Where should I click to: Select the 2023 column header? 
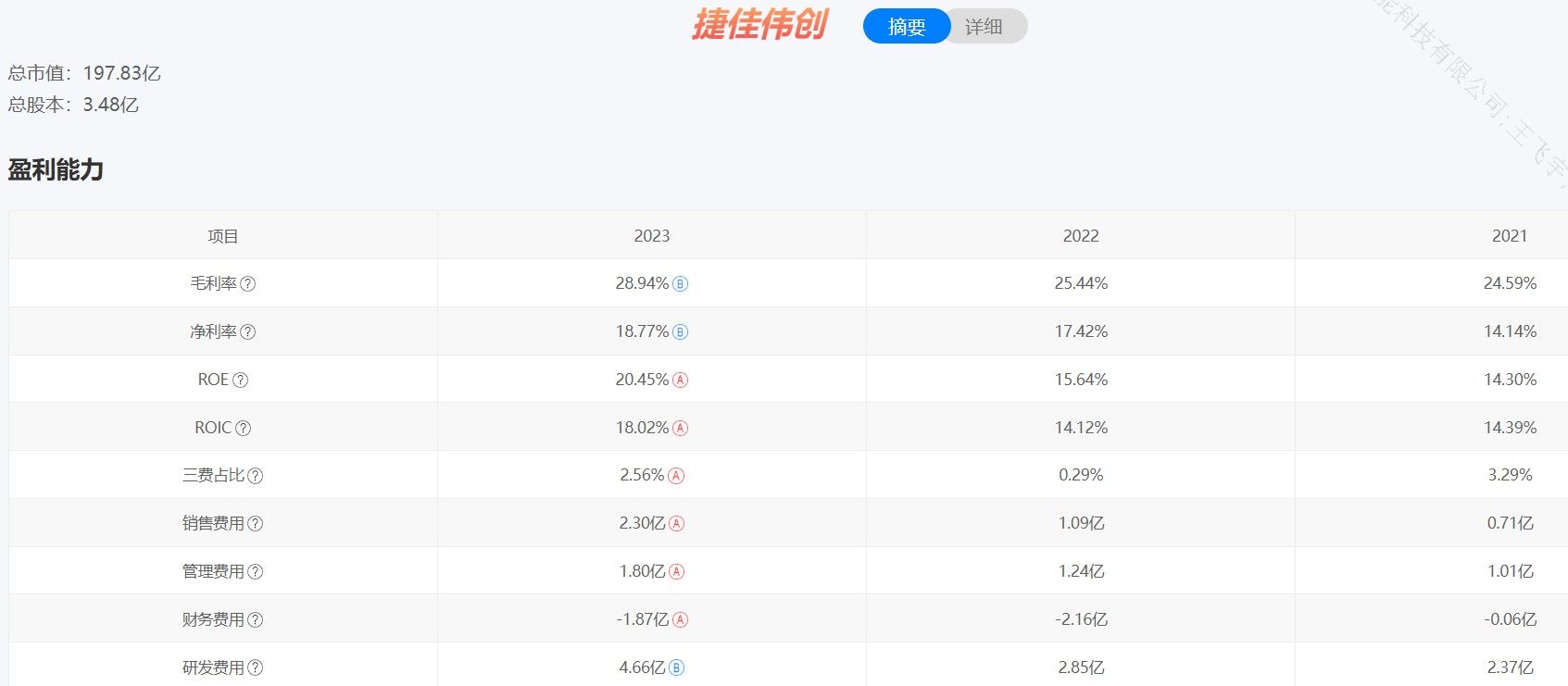point(652,236)
